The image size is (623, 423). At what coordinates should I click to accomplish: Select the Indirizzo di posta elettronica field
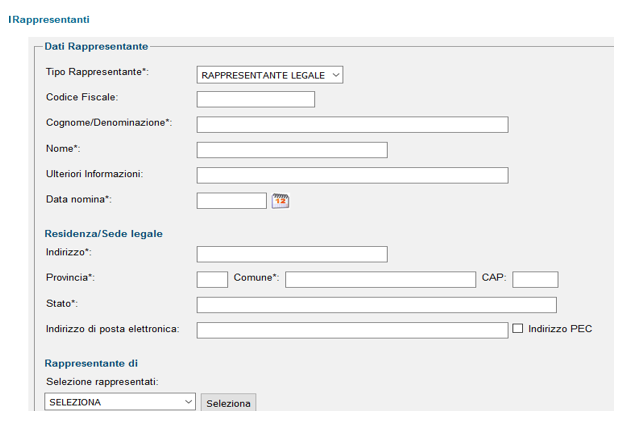pyautogui.click(x=352, y=330)
